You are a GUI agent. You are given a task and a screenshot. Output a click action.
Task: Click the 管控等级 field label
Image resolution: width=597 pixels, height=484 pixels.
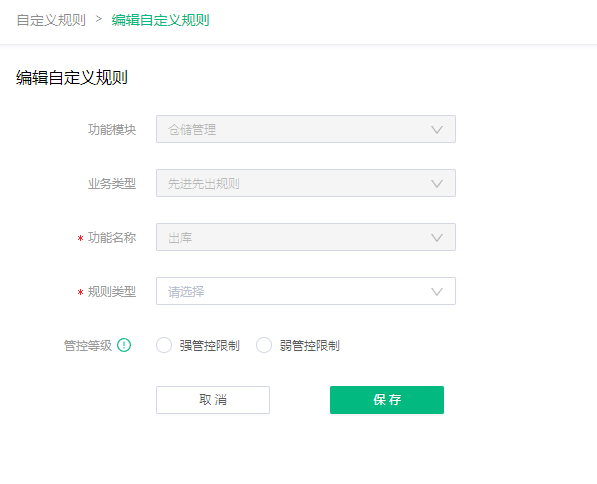[x=88, y=346]
